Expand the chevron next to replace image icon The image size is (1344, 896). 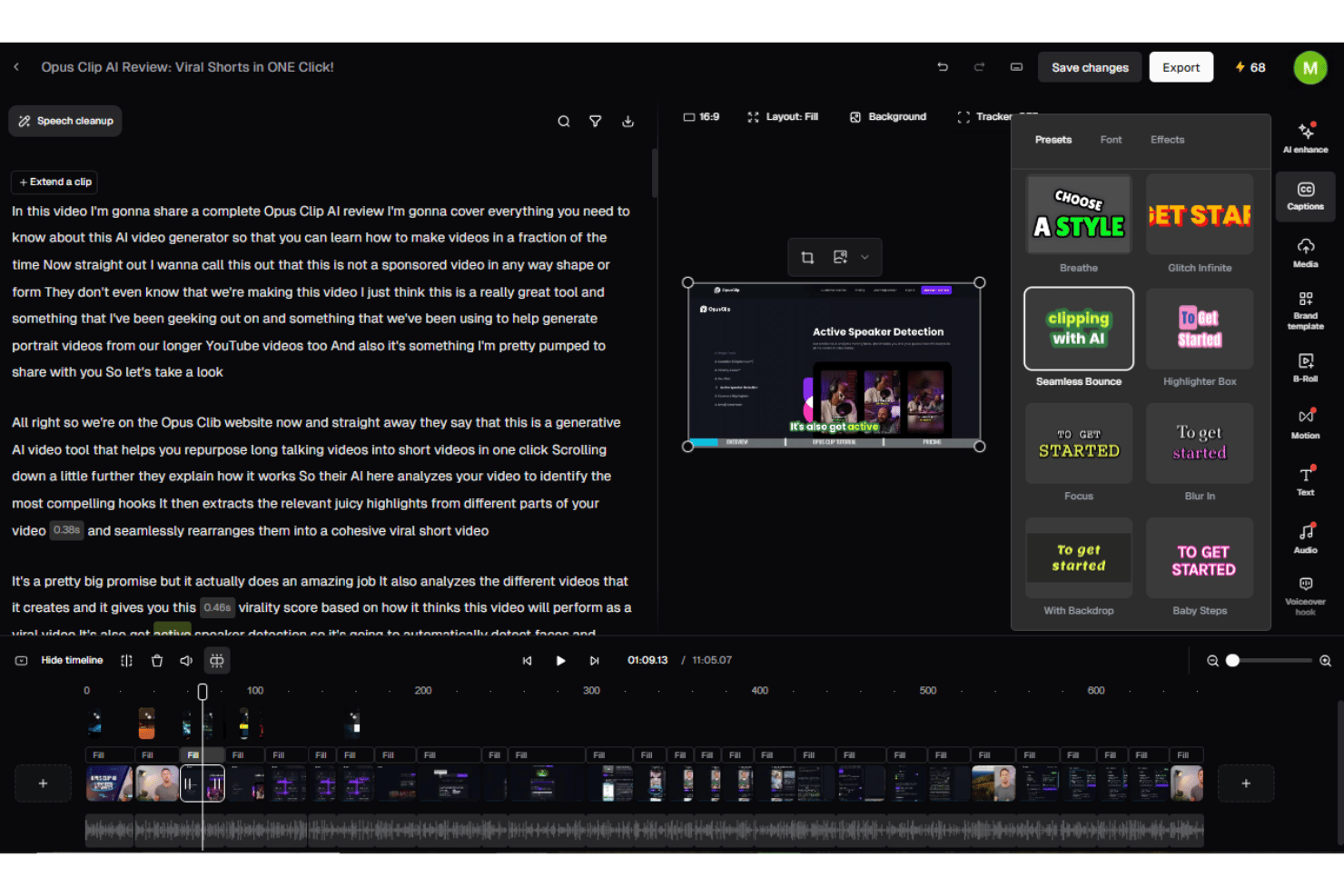865,258
